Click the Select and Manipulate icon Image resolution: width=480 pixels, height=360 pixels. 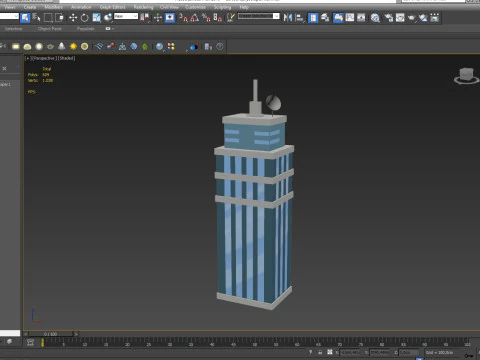(x=158, y=17)
